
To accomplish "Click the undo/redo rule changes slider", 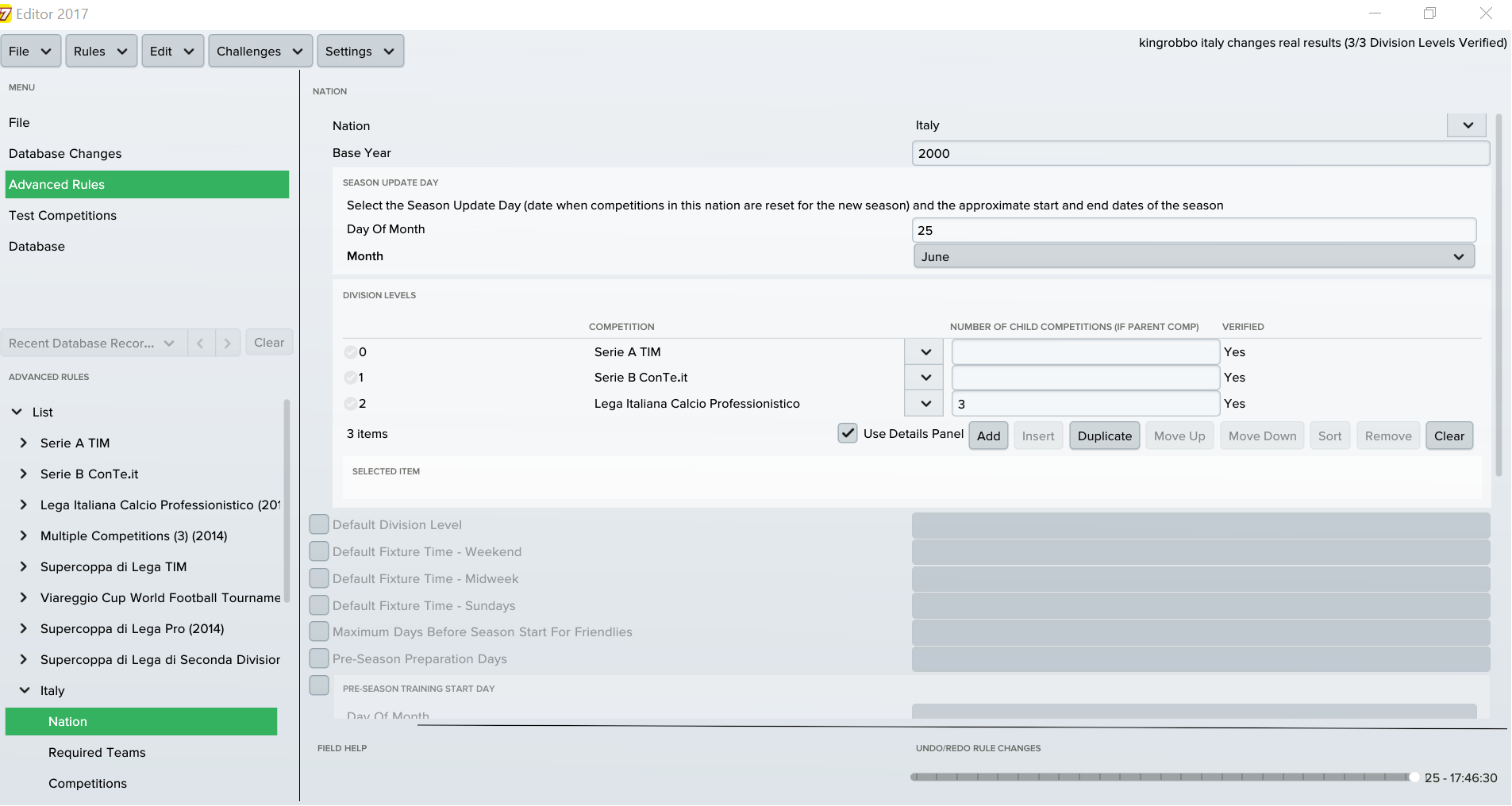I will pyautogui.click(x=1164, y=777).
